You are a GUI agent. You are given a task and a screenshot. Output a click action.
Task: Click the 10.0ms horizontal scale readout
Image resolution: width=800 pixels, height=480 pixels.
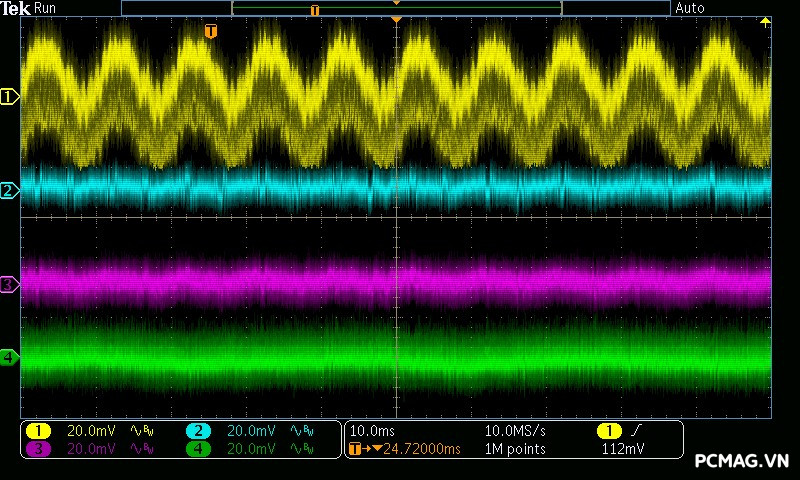coord(371,431)
